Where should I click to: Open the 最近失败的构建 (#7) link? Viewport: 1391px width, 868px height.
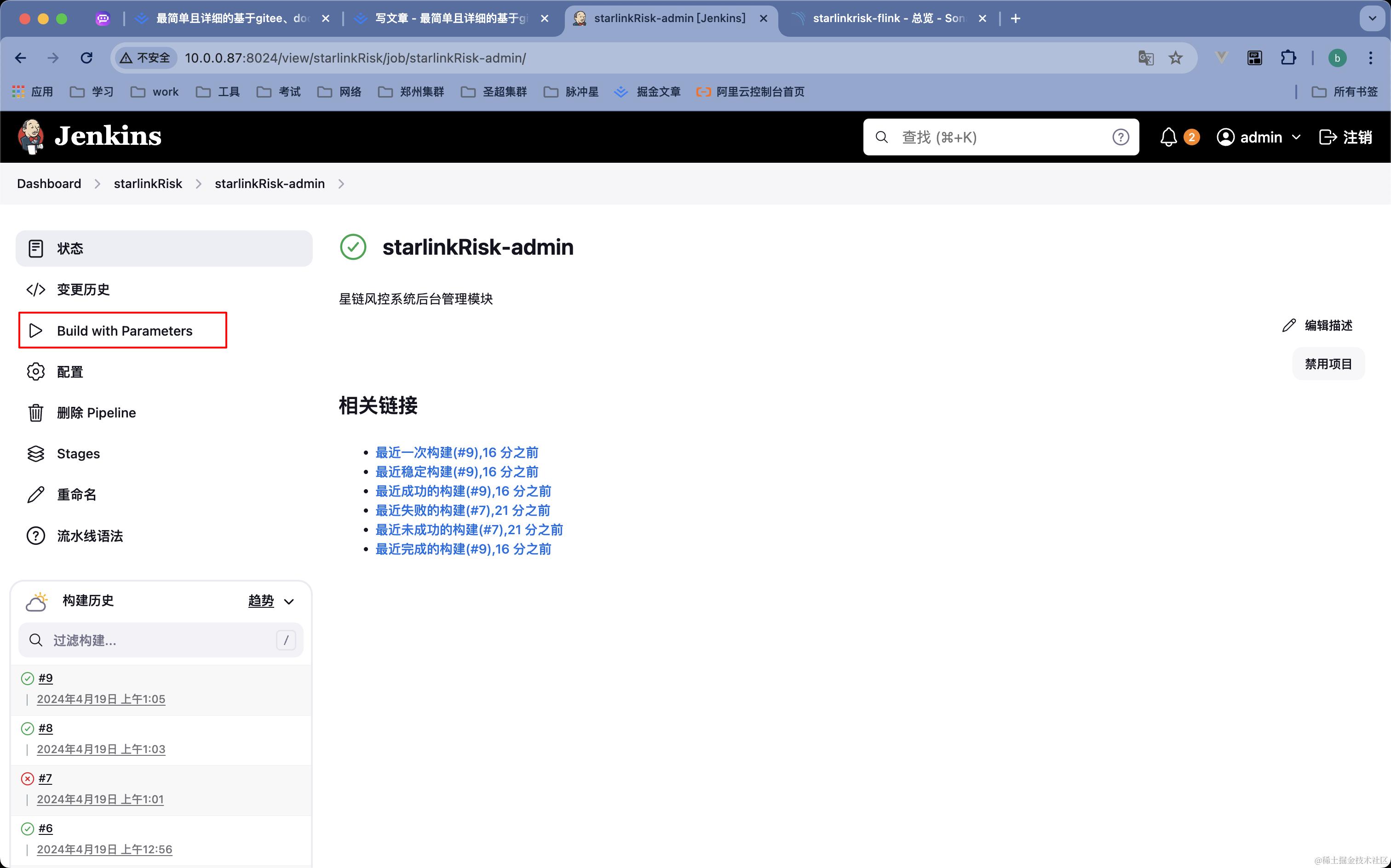462,510
